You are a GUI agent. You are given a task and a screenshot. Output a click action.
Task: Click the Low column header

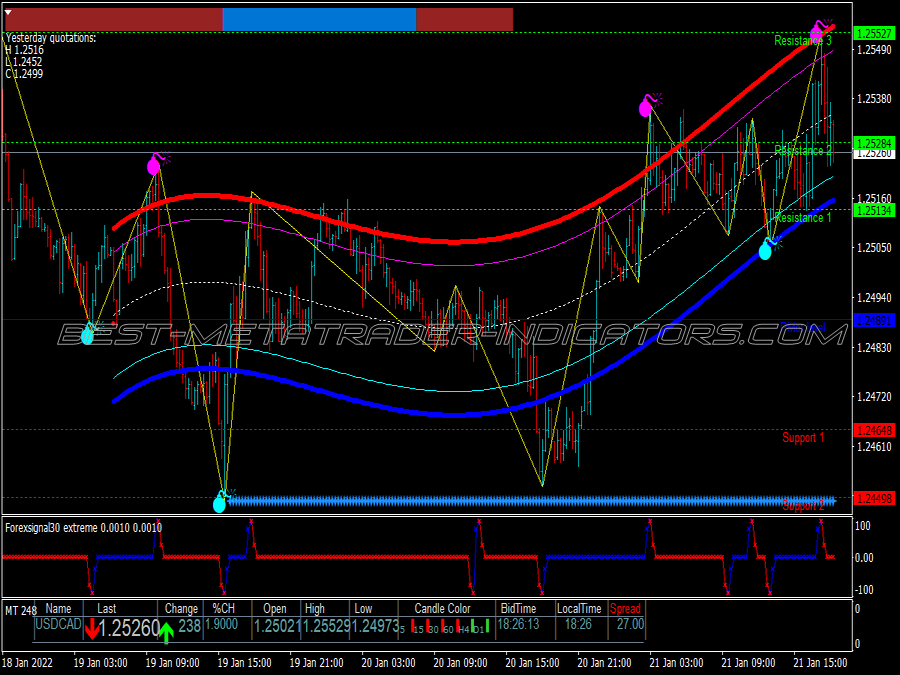(363, 608)
